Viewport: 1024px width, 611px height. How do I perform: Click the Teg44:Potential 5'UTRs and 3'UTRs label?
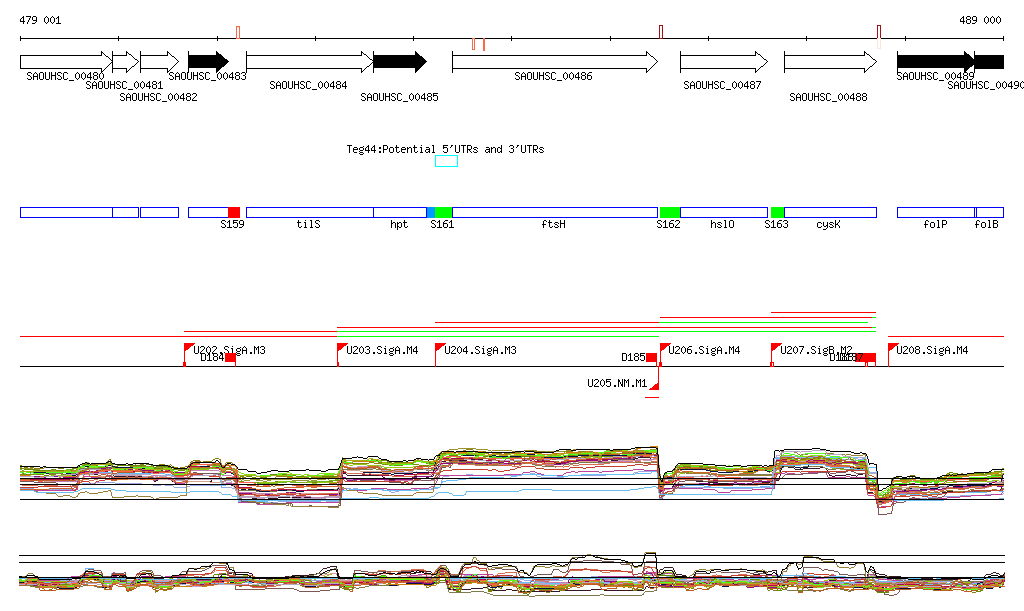(445, 149)
